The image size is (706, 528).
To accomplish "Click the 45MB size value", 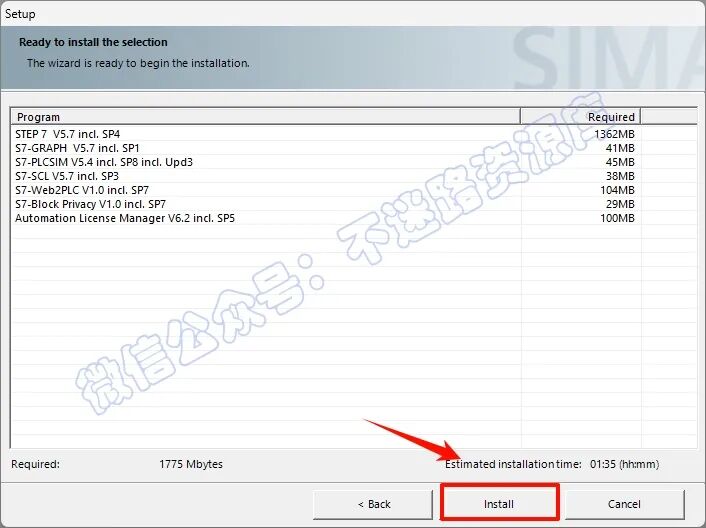I will coord(620,162).
